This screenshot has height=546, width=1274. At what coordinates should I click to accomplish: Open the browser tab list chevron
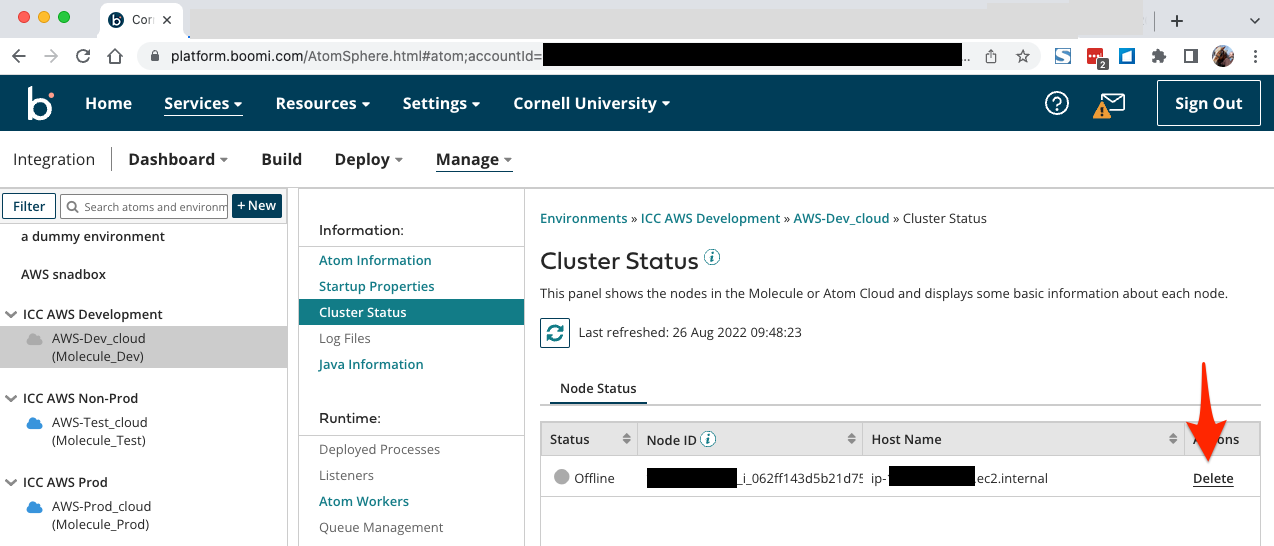point(1255,20)
